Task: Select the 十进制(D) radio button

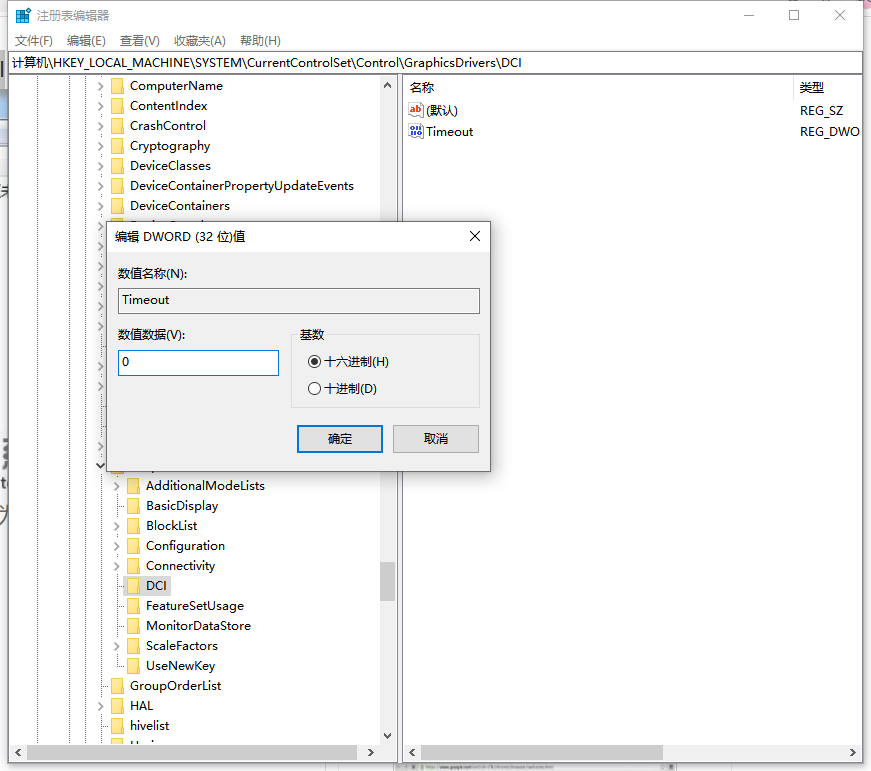Action: [315, 387]
